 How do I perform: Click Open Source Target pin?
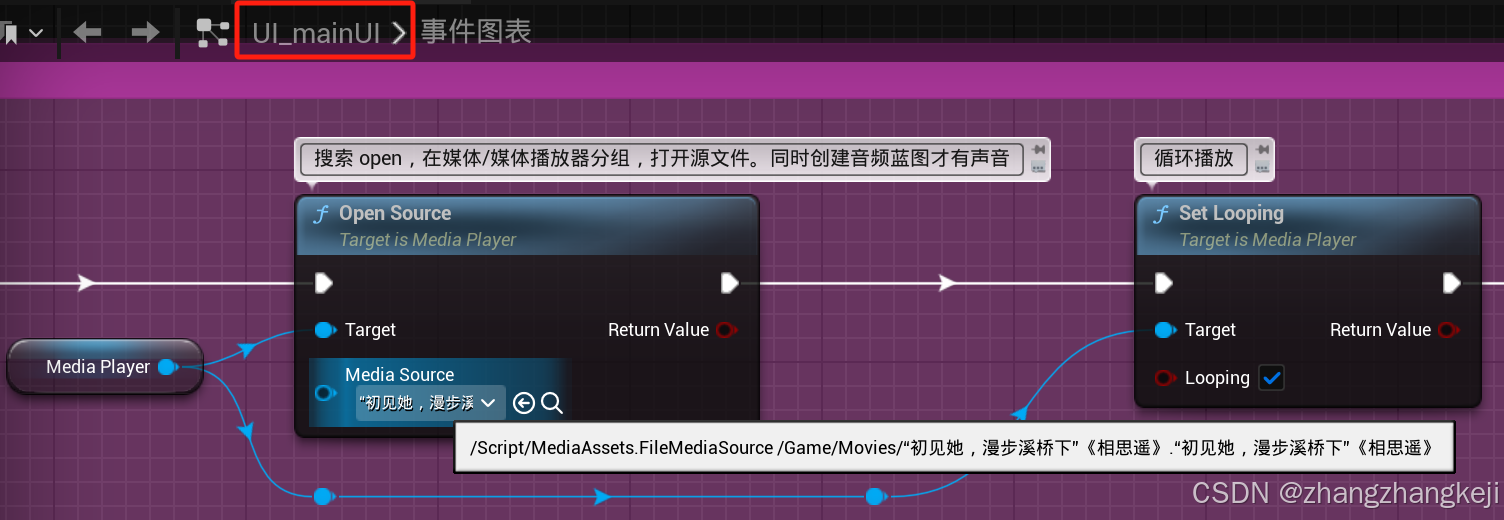(325, 330)
